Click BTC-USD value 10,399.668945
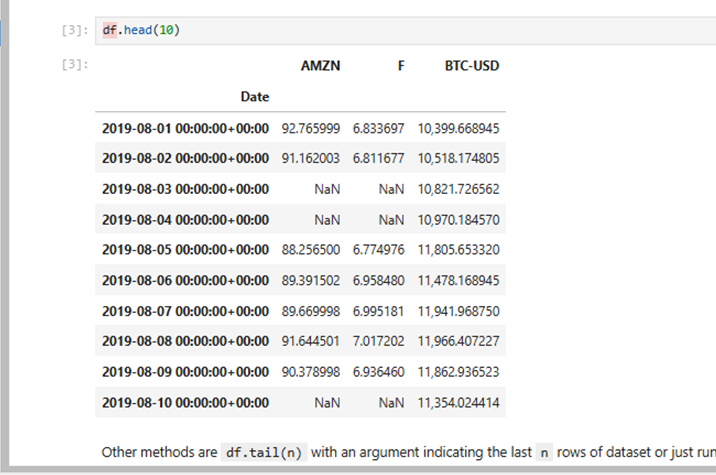 point(458,128)
